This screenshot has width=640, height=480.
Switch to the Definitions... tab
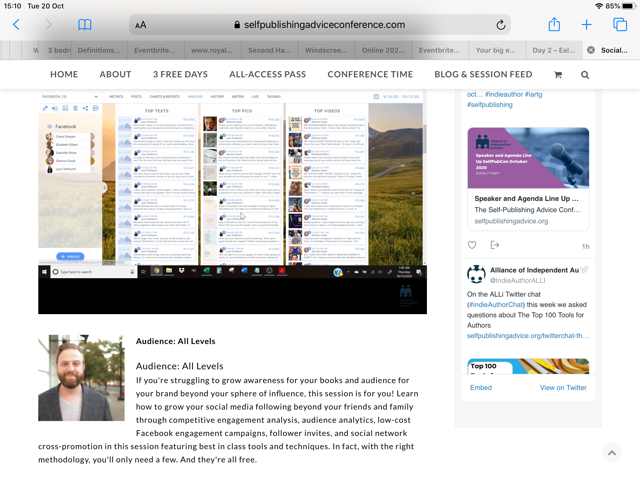coord(99,50)
